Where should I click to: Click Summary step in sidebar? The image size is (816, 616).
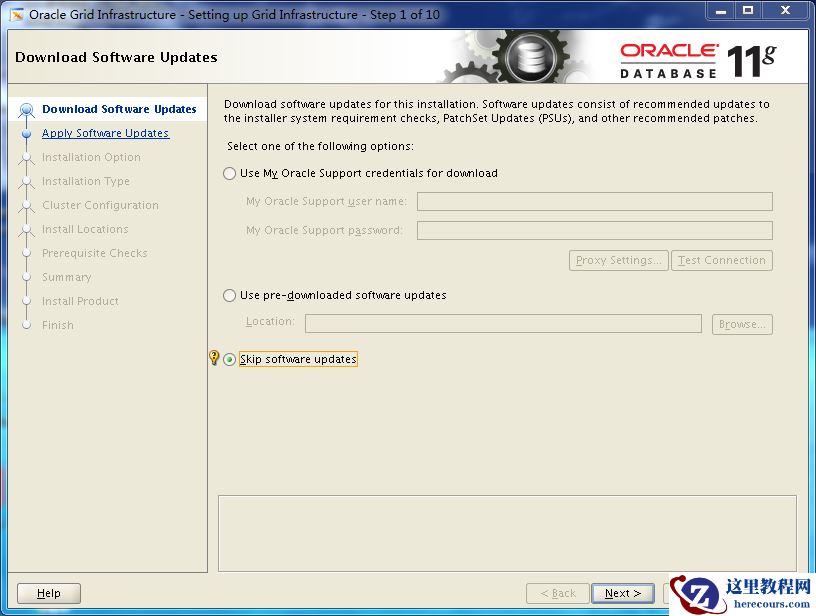tap(67, 277)
